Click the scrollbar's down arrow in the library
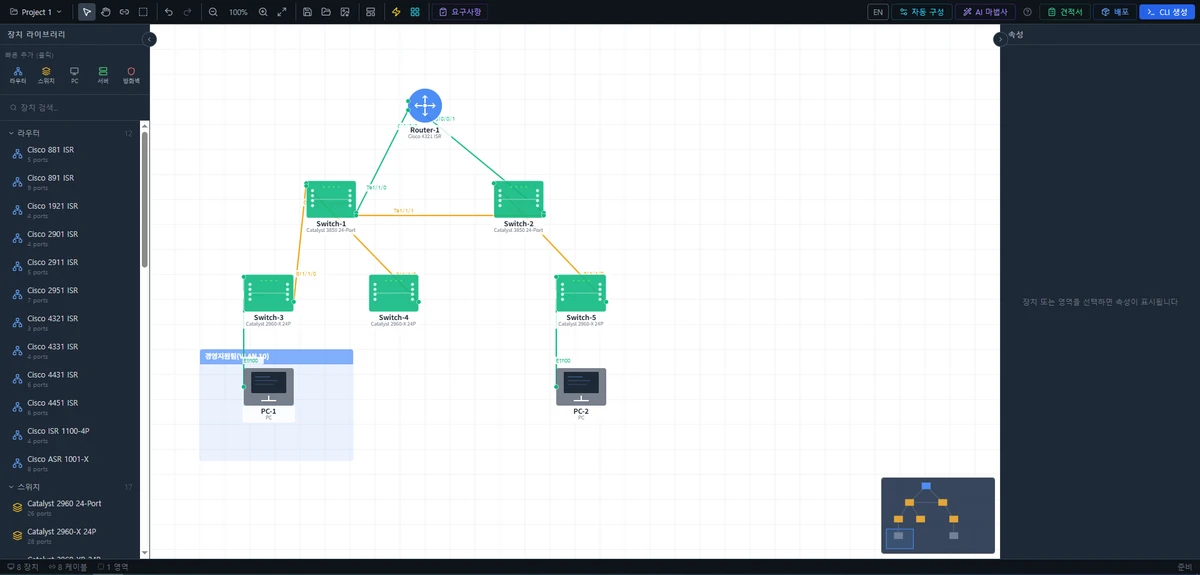This screenshot has height=575, width=1200. coord(145,553)
